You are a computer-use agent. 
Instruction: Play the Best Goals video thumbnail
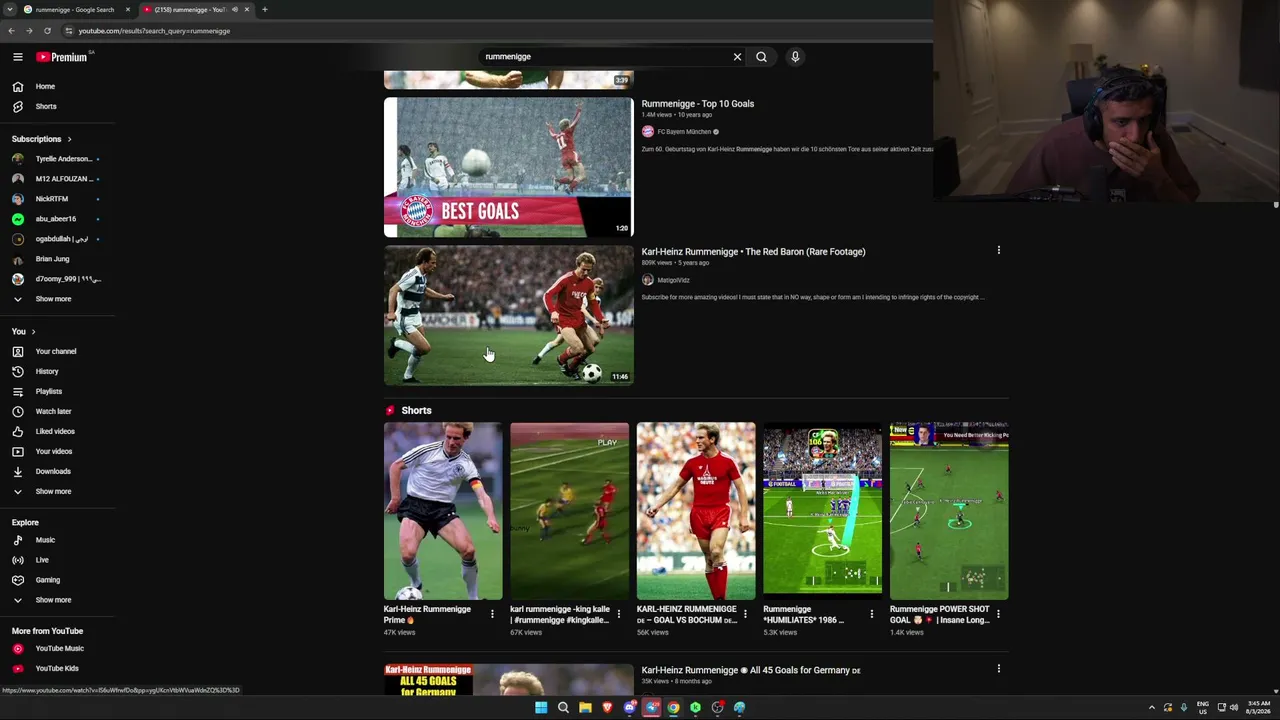(x=508, y=167)
